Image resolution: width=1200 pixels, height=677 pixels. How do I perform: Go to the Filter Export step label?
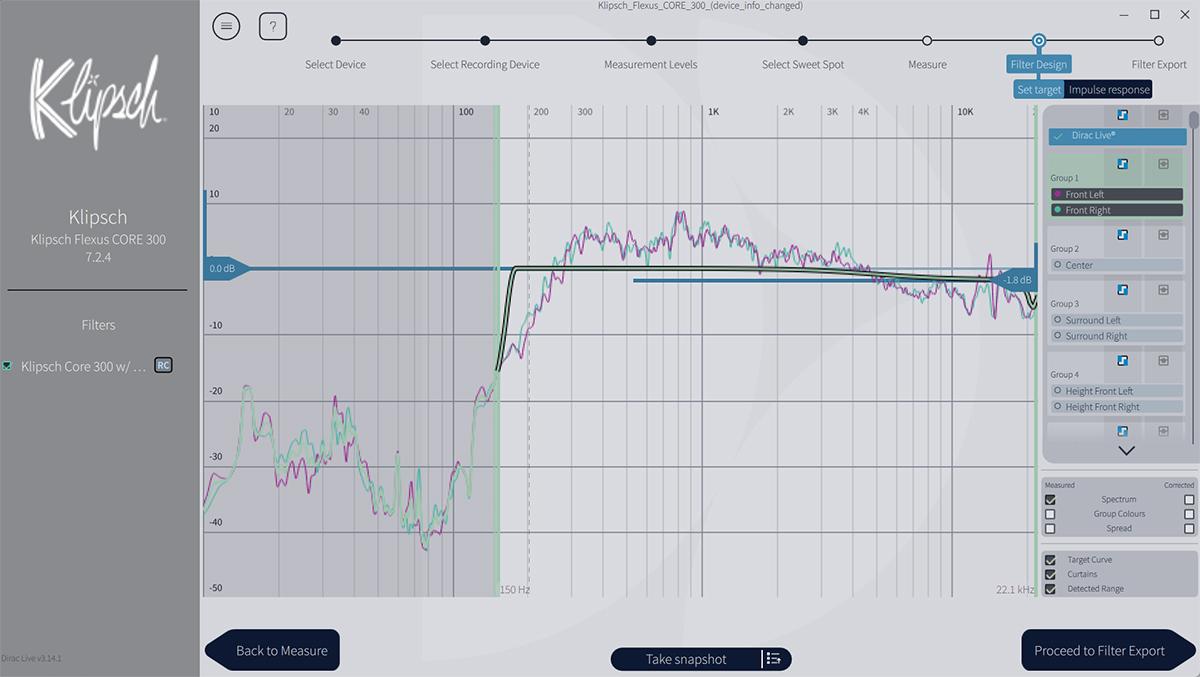(x=1159, y=64)
